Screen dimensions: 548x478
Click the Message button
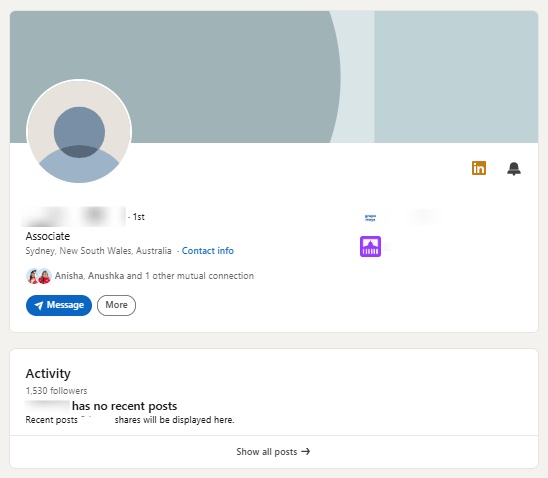(59, 305)
